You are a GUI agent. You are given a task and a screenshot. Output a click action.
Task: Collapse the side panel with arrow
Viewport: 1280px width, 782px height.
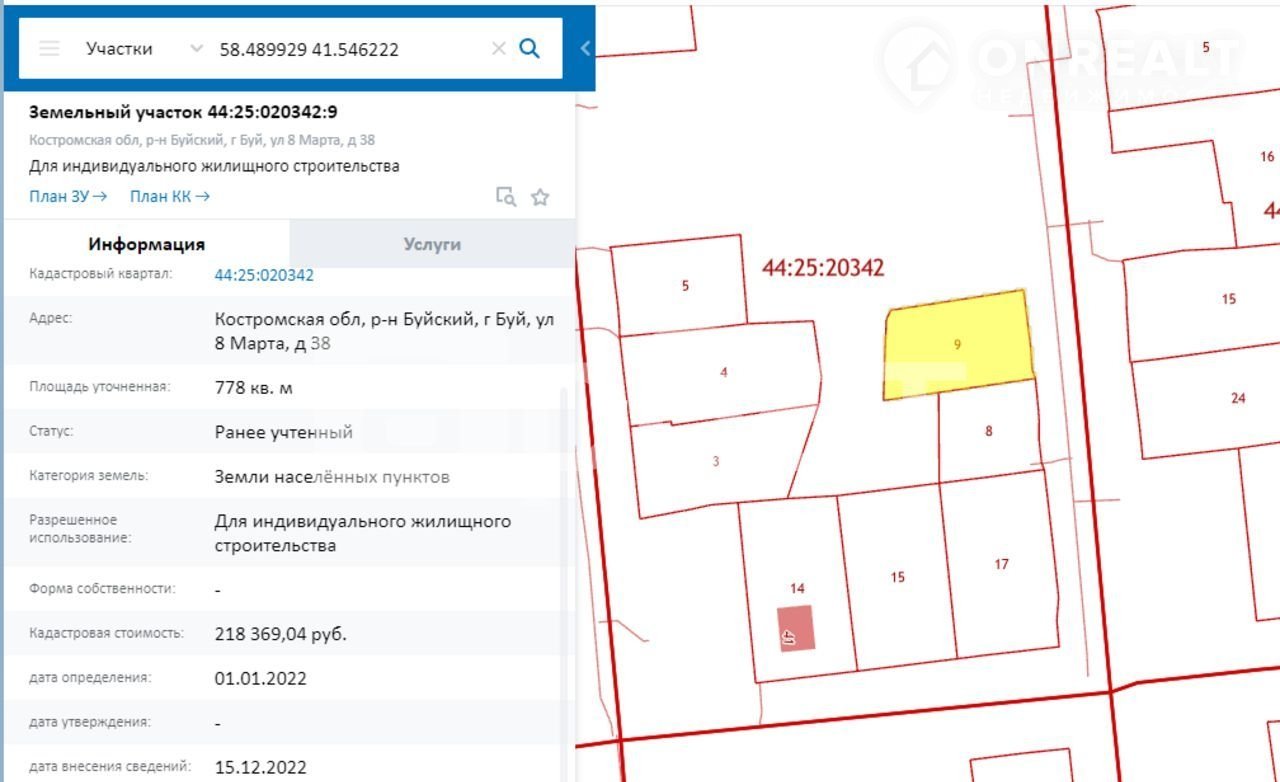[x=585, y=48]
